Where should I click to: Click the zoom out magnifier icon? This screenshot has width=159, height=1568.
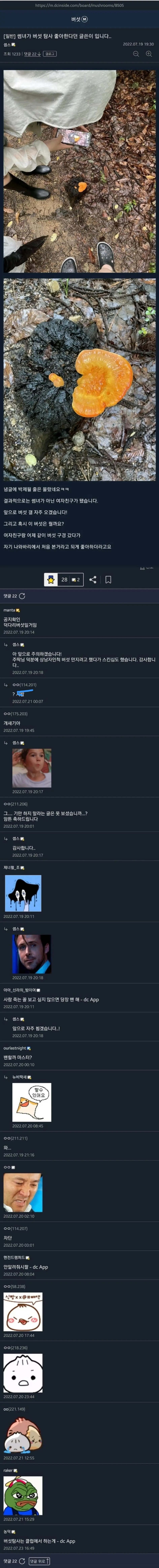coord(136,54)
